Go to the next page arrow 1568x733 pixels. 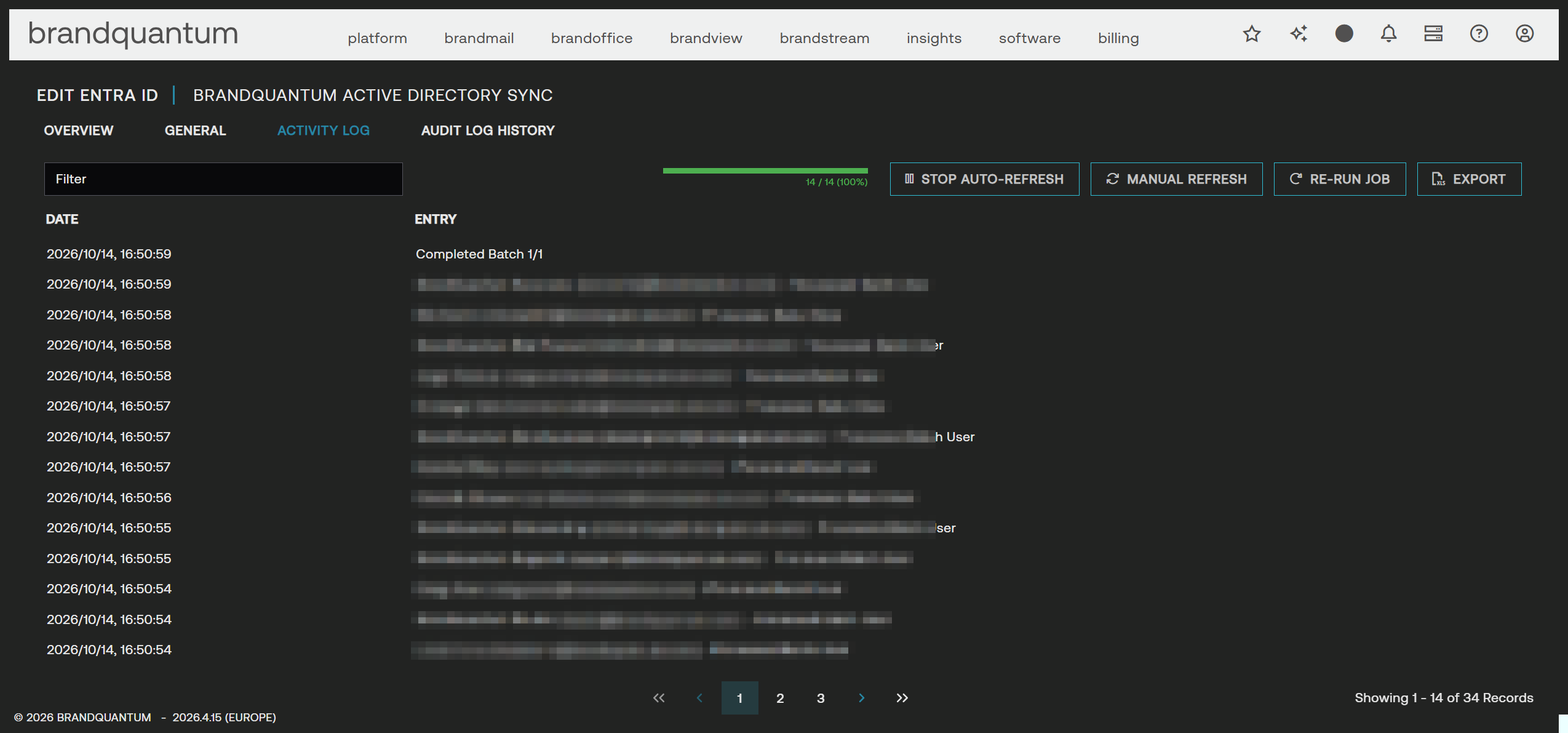click(862, 698)
